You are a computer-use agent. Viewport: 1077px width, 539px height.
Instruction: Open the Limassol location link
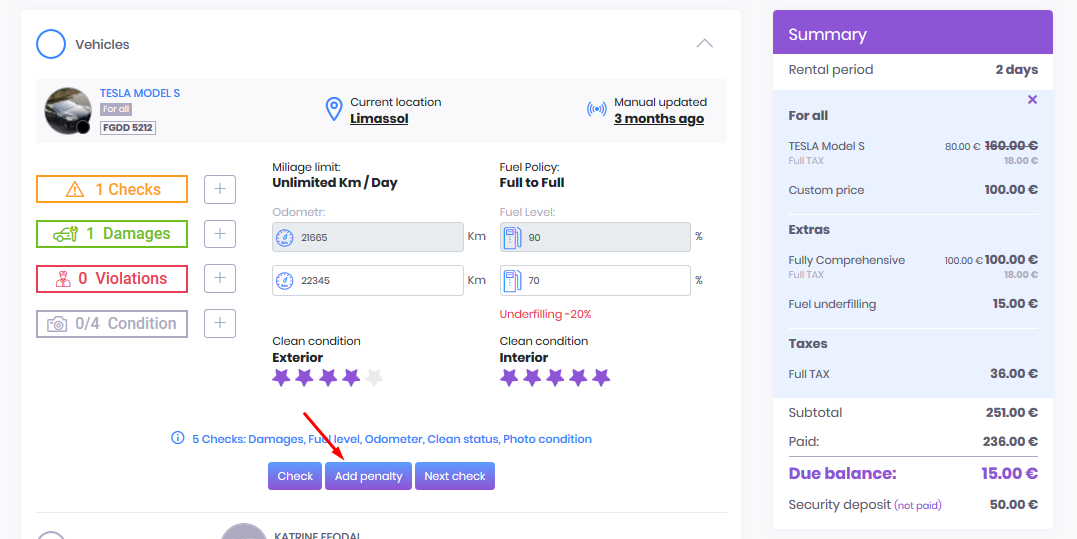[x=379, y=118]
